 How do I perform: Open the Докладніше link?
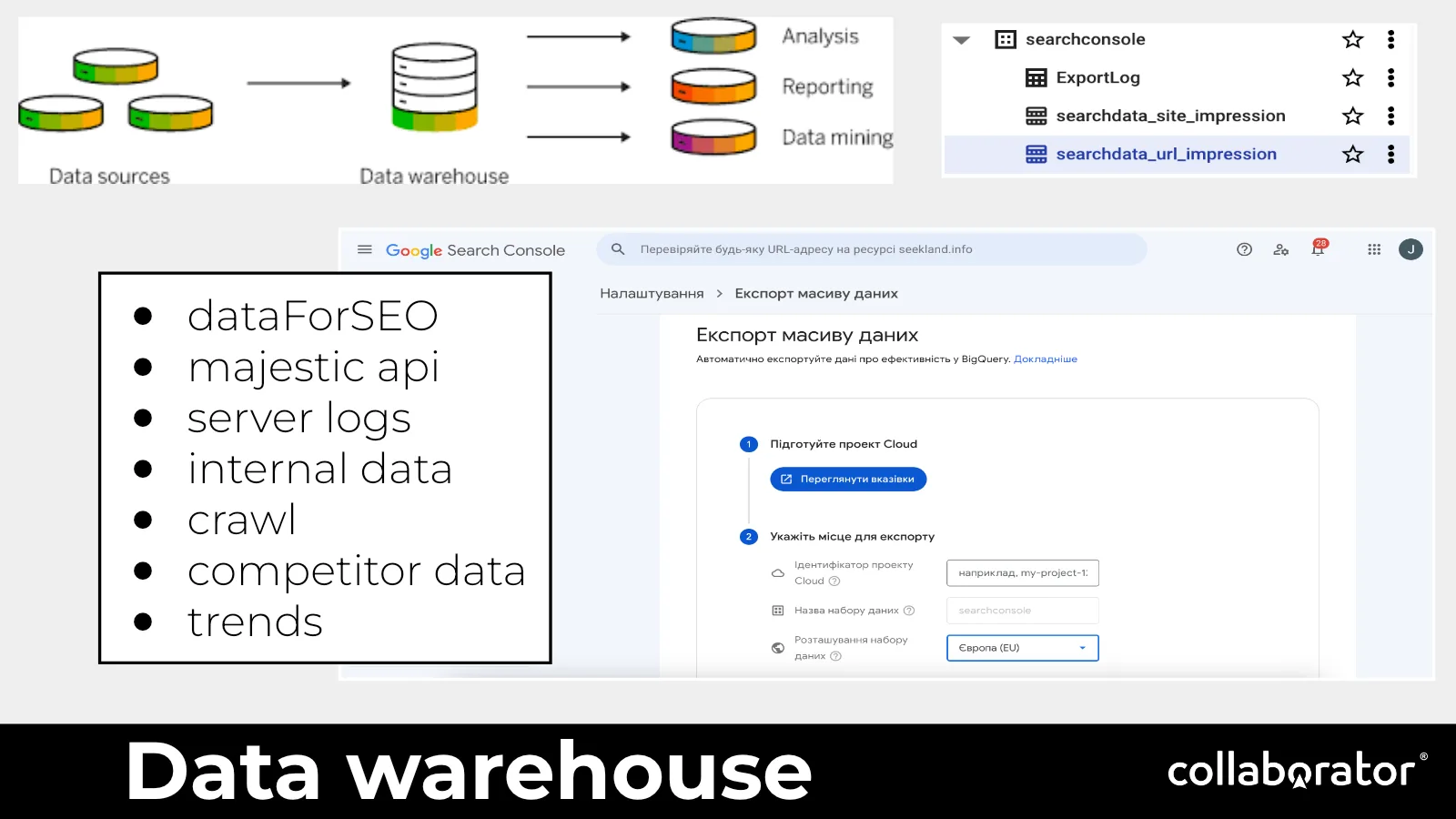(1046, 359)
